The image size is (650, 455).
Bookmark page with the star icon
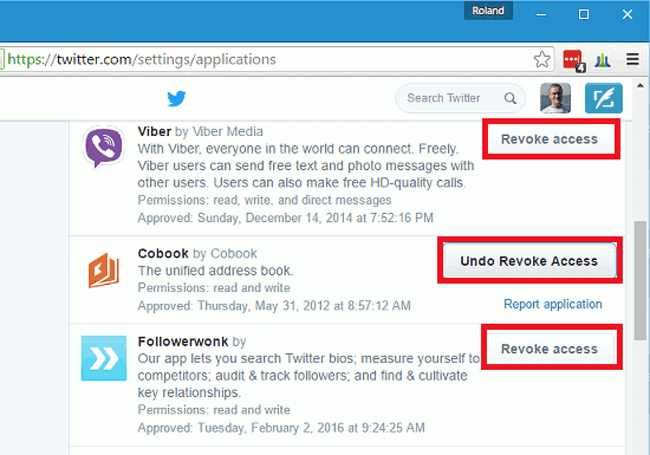click(542, 59)
